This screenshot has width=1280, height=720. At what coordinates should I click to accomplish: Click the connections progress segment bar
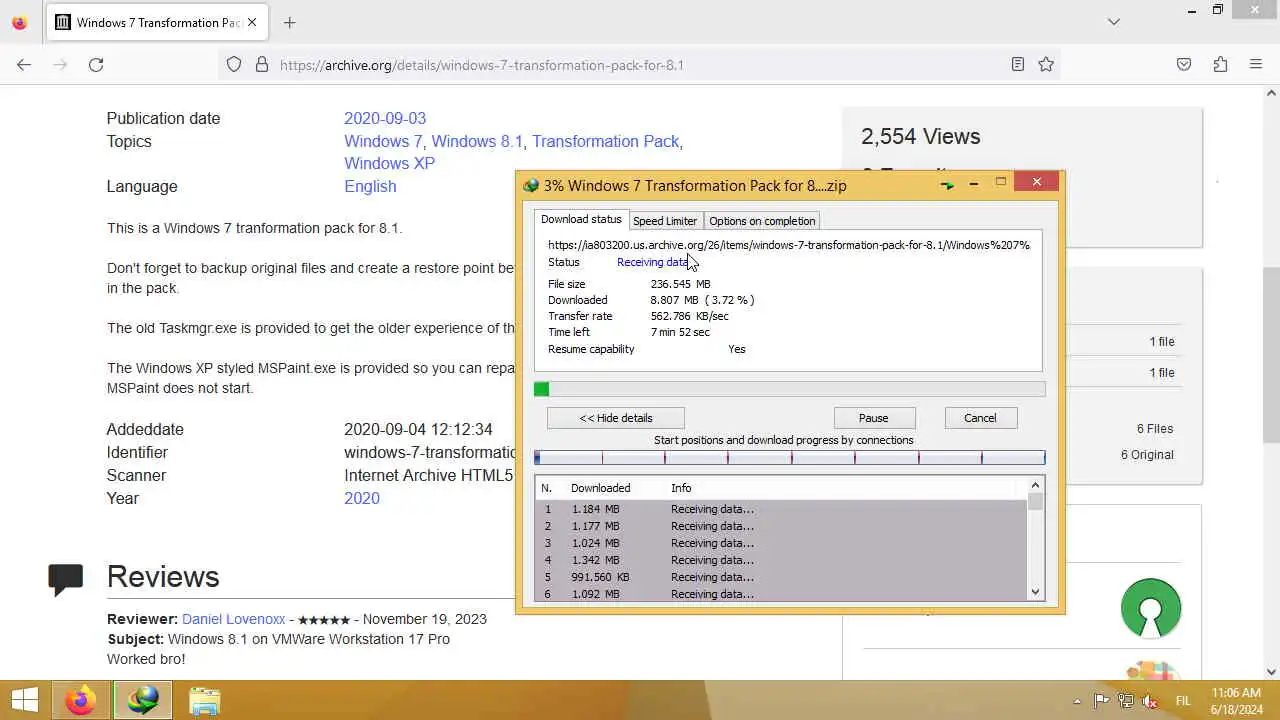(x=790, y=458)
